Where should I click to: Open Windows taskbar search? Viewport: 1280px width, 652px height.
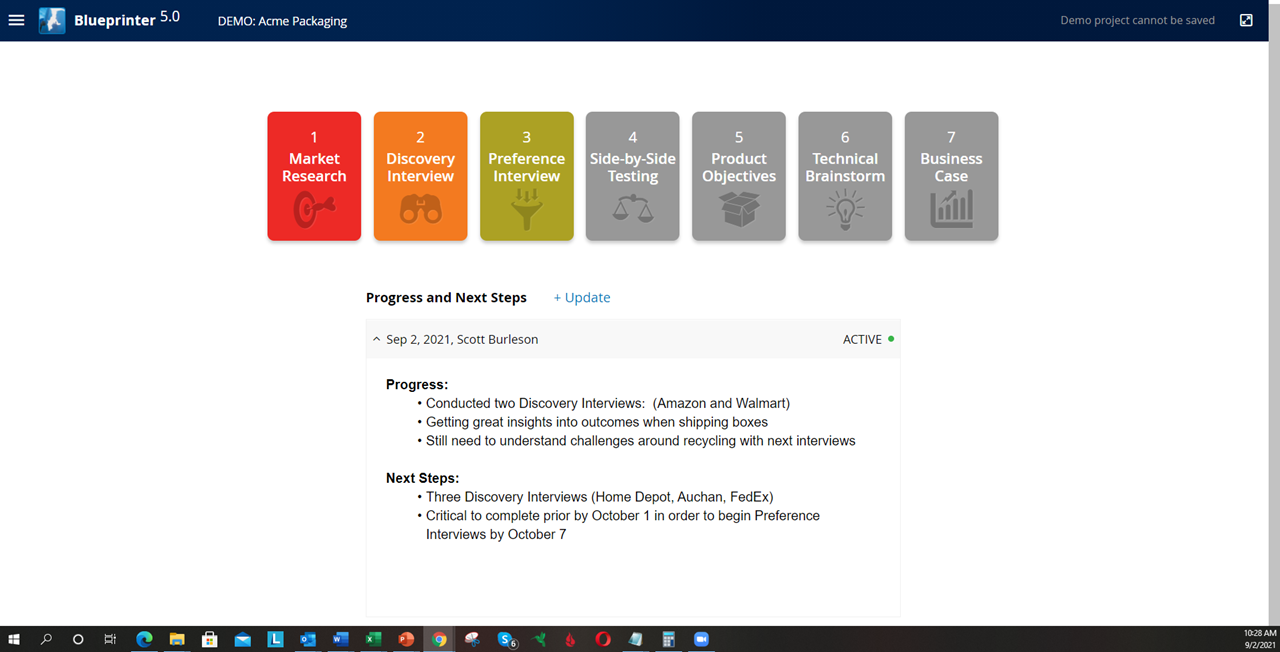[x=46, y=639]
